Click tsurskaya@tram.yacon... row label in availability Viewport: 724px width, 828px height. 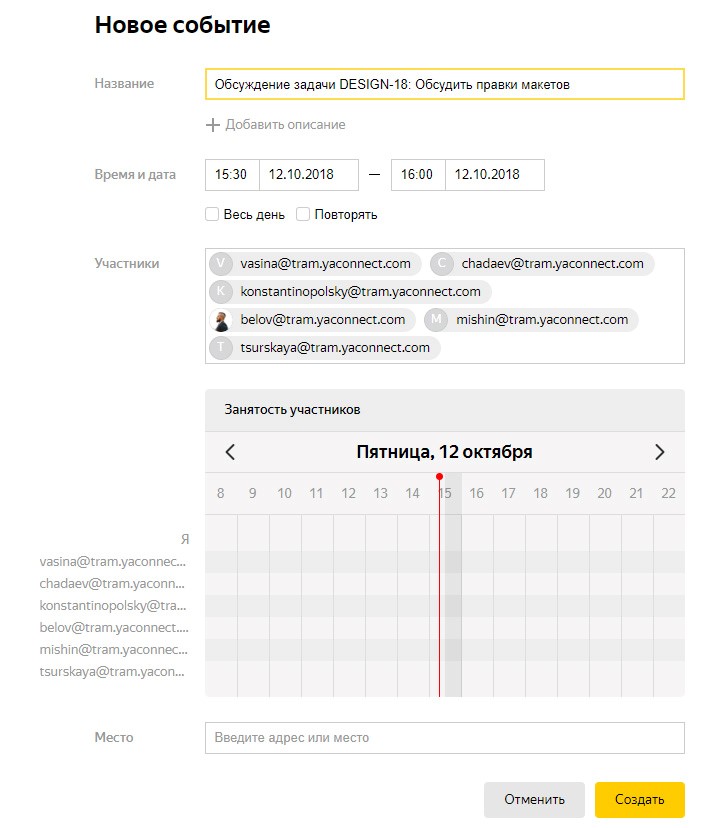click(x=112, y=672)
